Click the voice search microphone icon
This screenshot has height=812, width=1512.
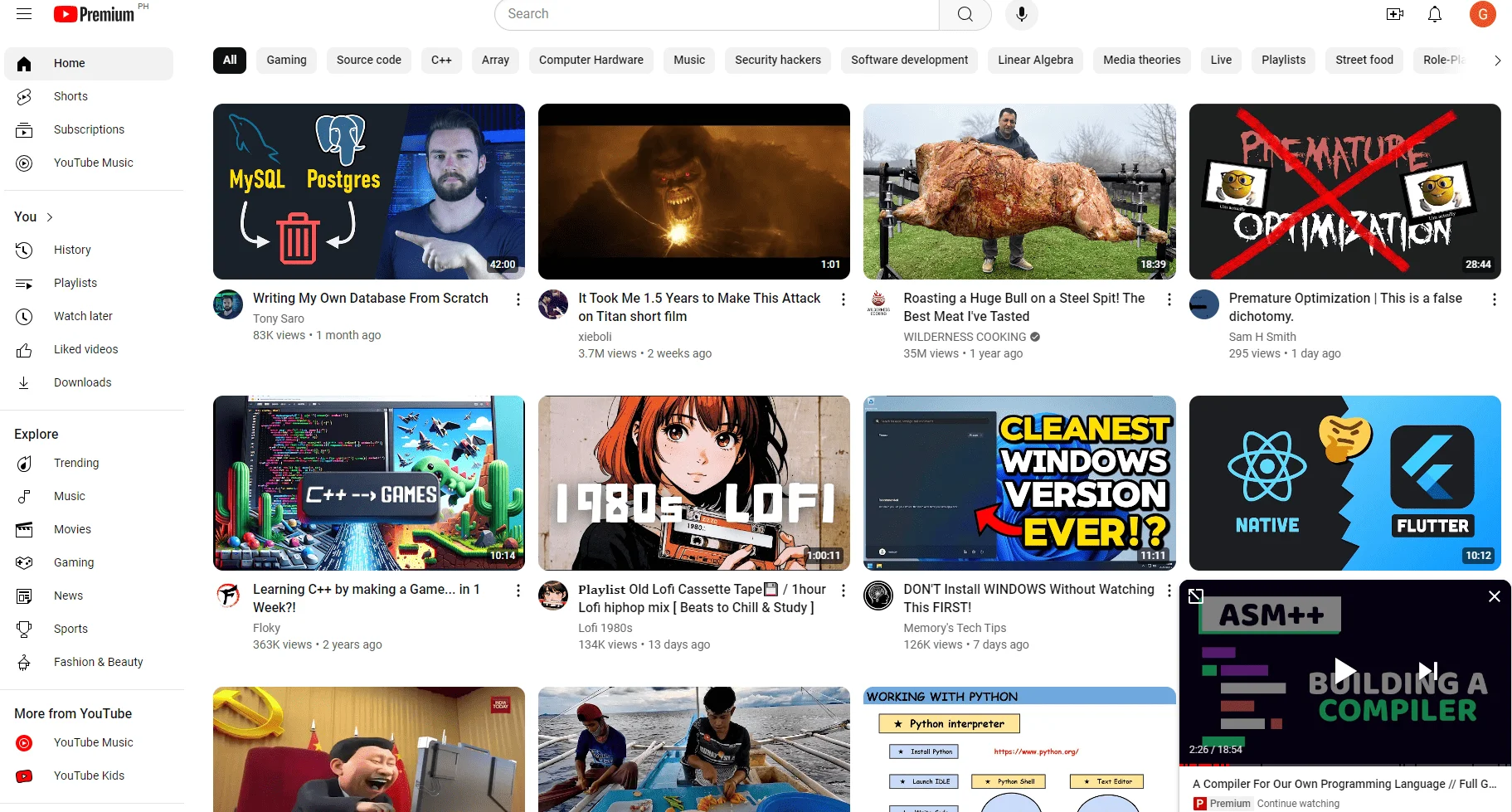[1021, 14]
